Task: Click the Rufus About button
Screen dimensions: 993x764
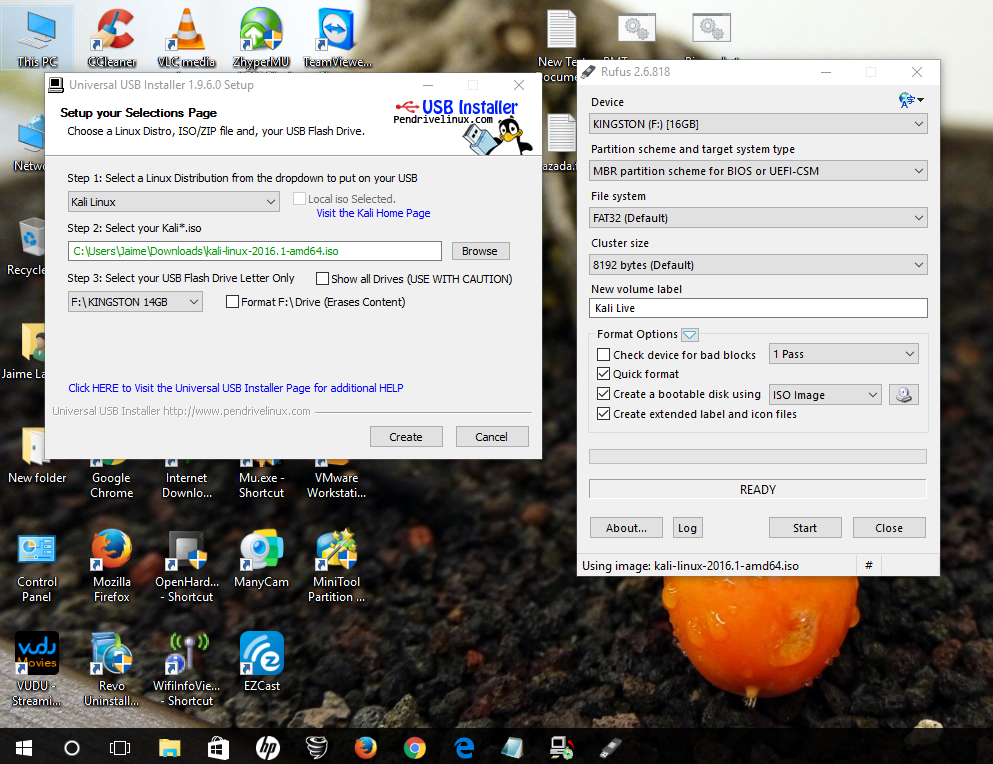Action: (626, 528)
